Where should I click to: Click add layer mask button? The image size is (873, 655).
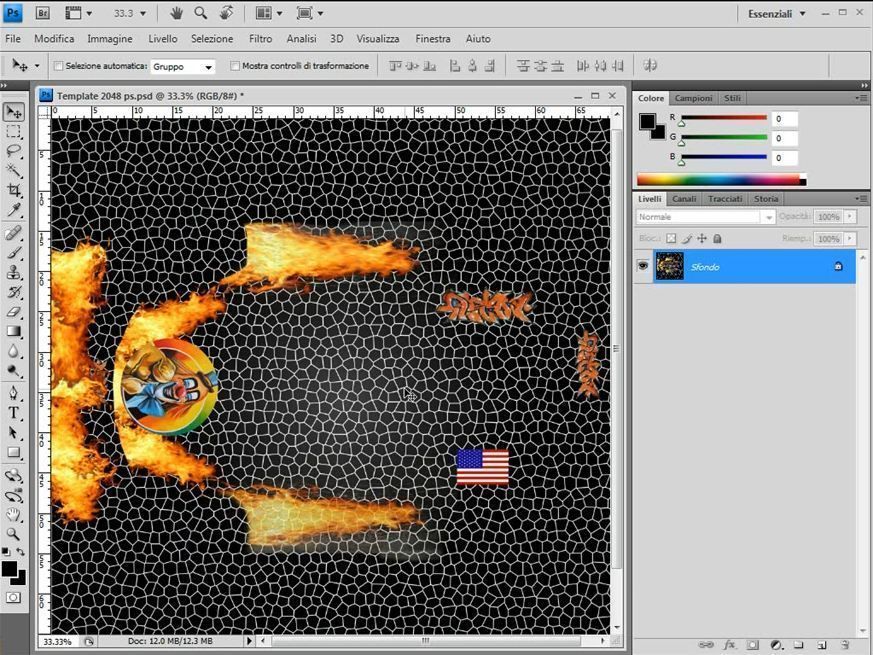pyautogui.click(x=753, y=645)
